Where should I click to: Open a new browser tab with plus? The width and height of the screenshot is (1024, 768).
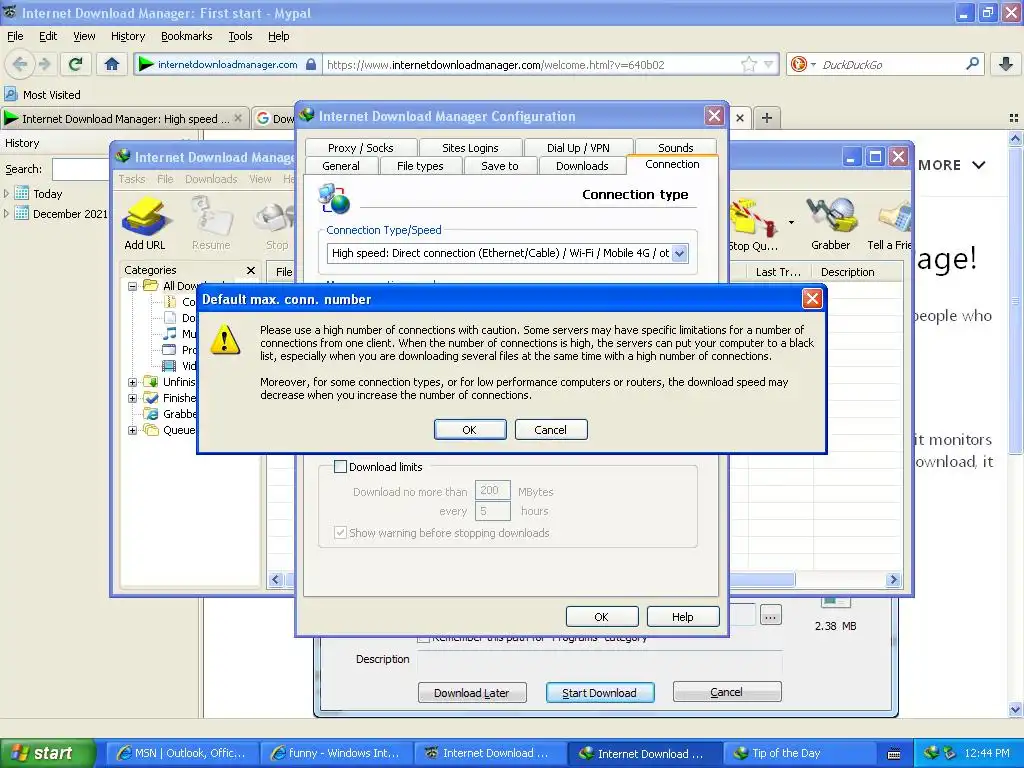tap(767, 118)
